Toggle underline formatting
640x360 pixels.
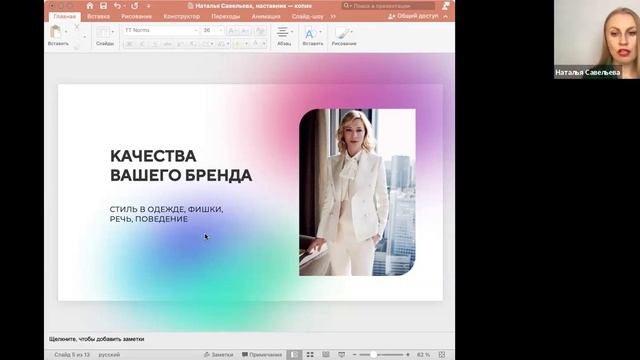[155, 44]
